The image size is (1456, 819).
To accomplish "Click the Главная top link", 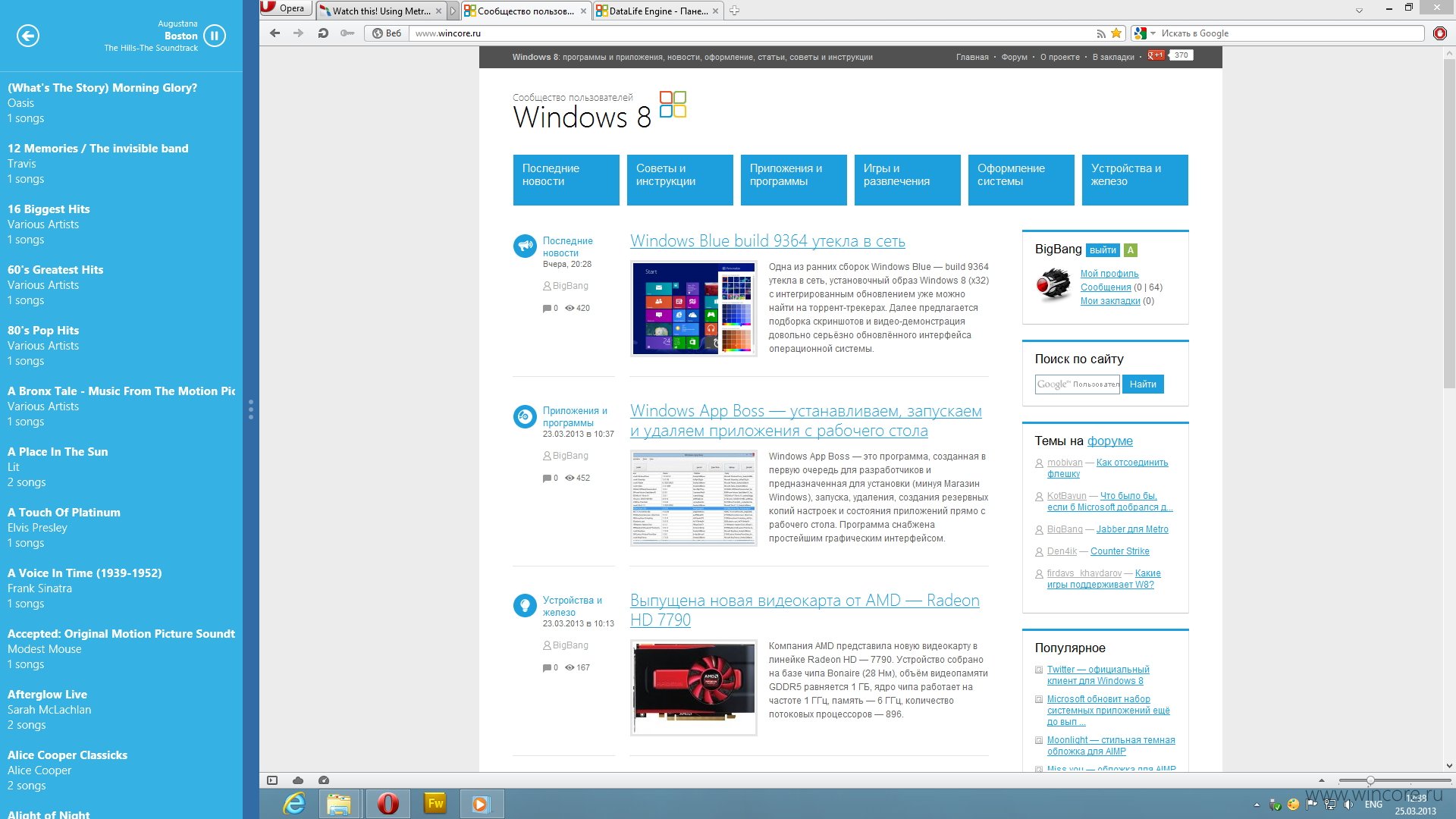I will (x=971, y=57).
